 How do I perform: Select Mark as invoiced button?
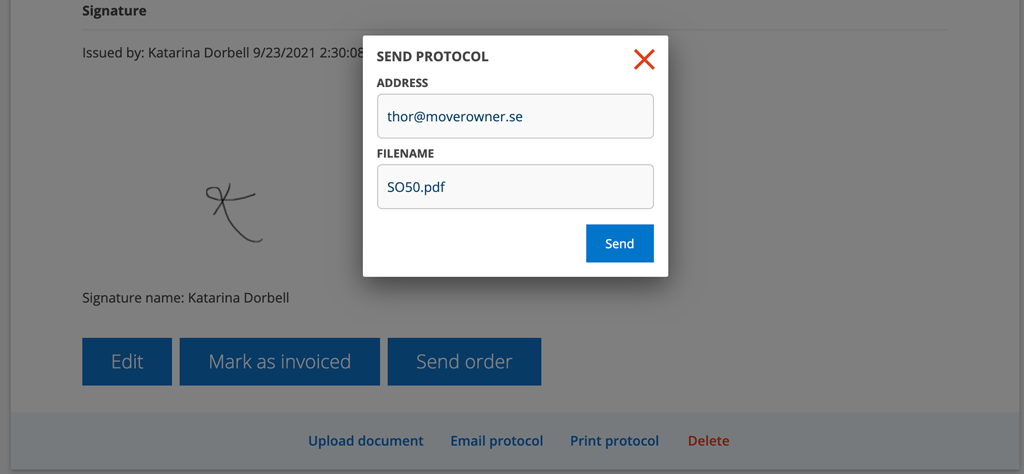[x=280, y=361]
